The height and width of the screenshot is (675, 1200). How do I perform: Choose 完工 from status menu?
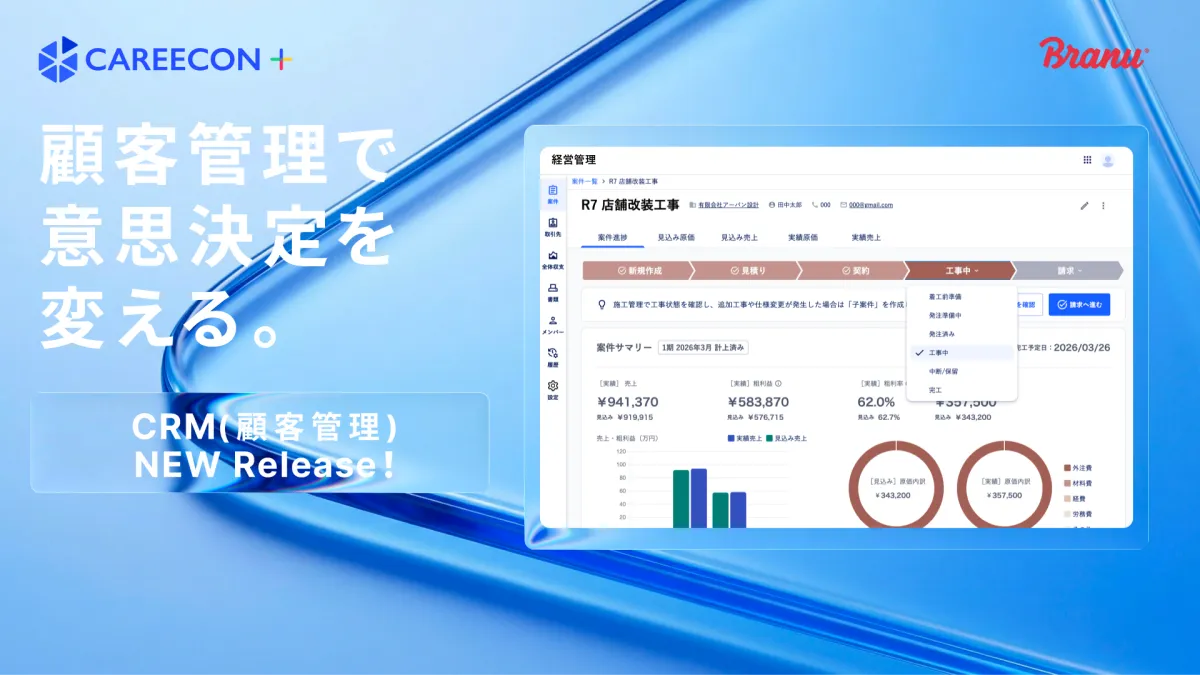(x=935, y=389)
